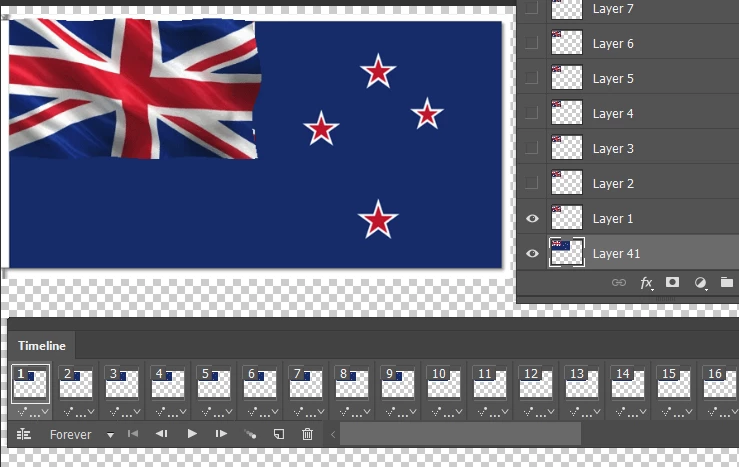Select the Layer 5 name

click(613, 79)
